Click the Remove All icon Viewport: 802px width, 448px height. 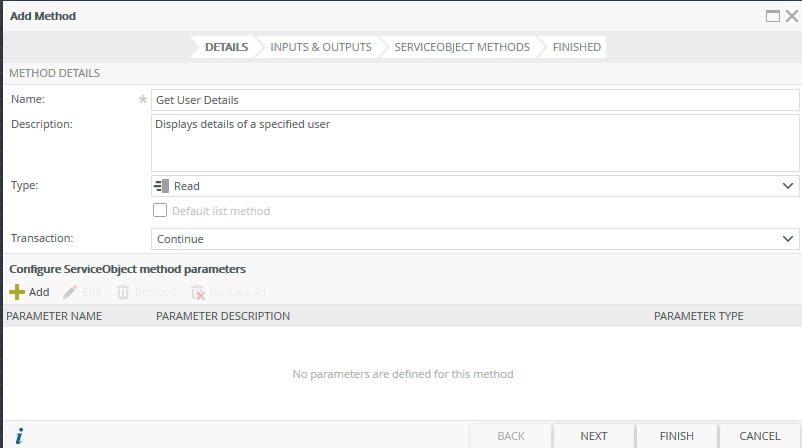click(x=198, y=292)
